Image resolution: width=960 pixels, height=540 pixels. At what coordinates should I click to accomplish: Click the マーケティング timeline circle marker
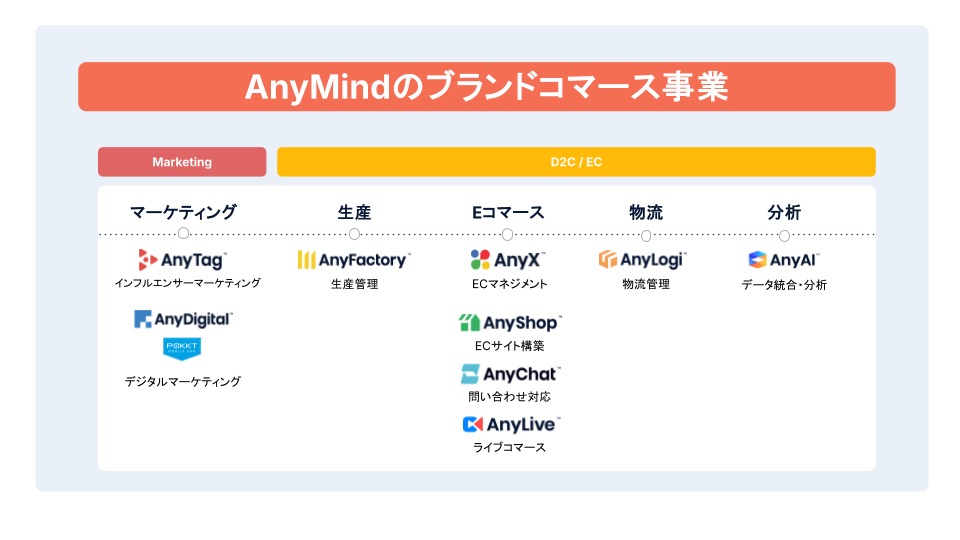tap(183, 234)
